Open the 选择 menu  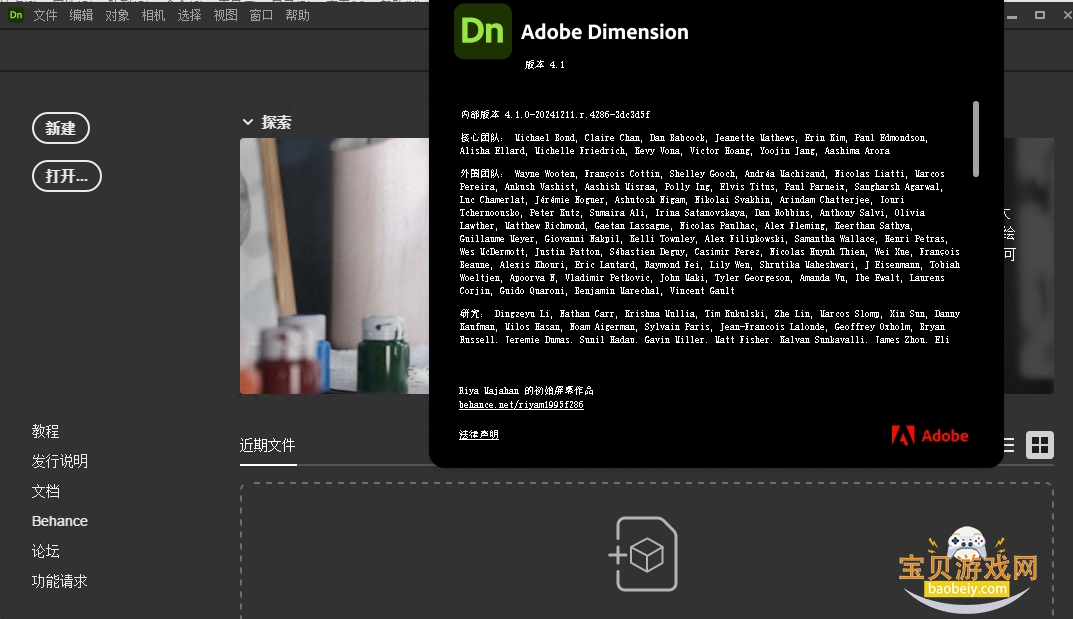(190, 15)
